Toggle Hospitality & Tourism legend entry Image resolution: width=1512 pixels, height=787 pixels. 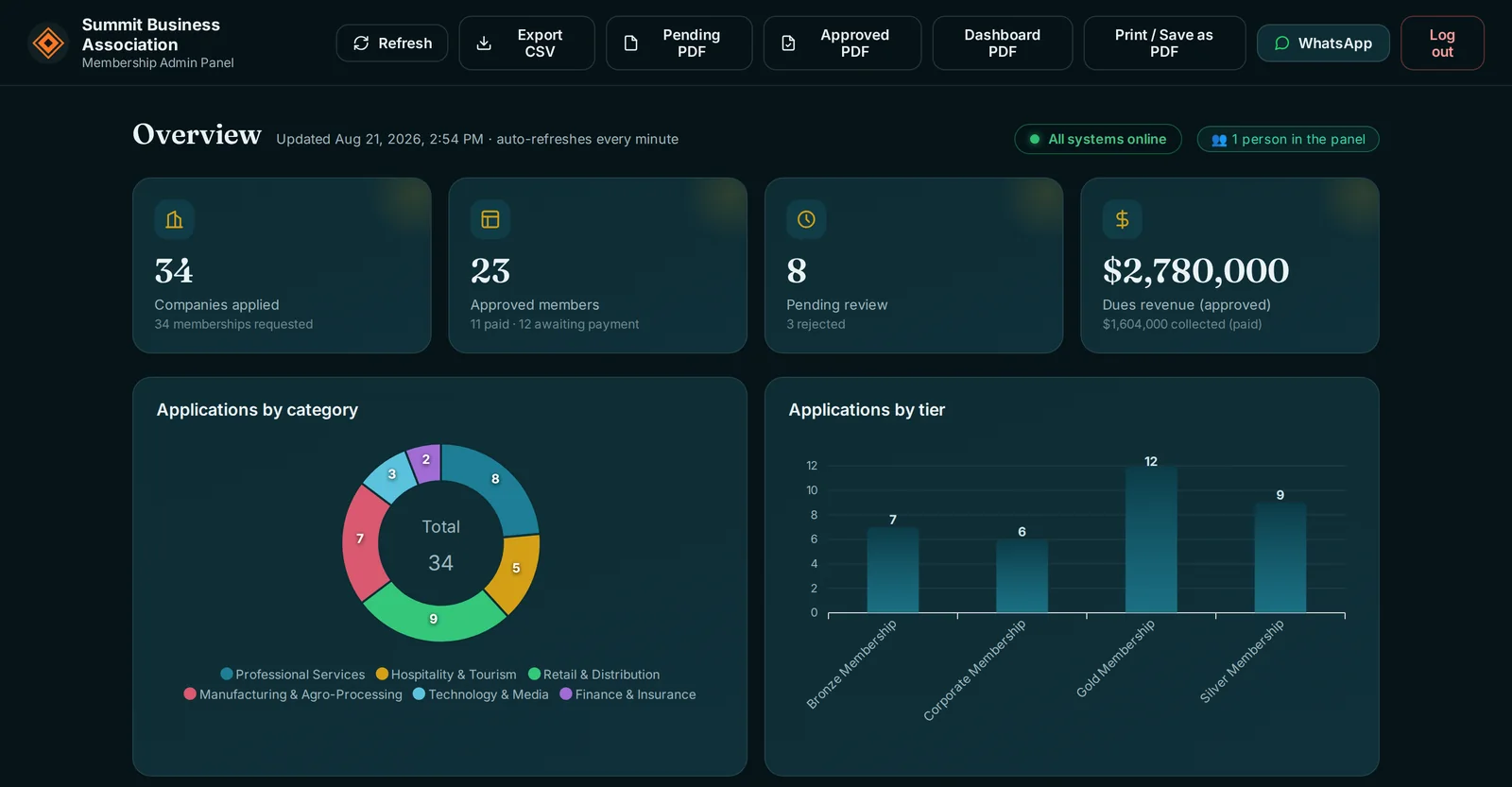446,675
